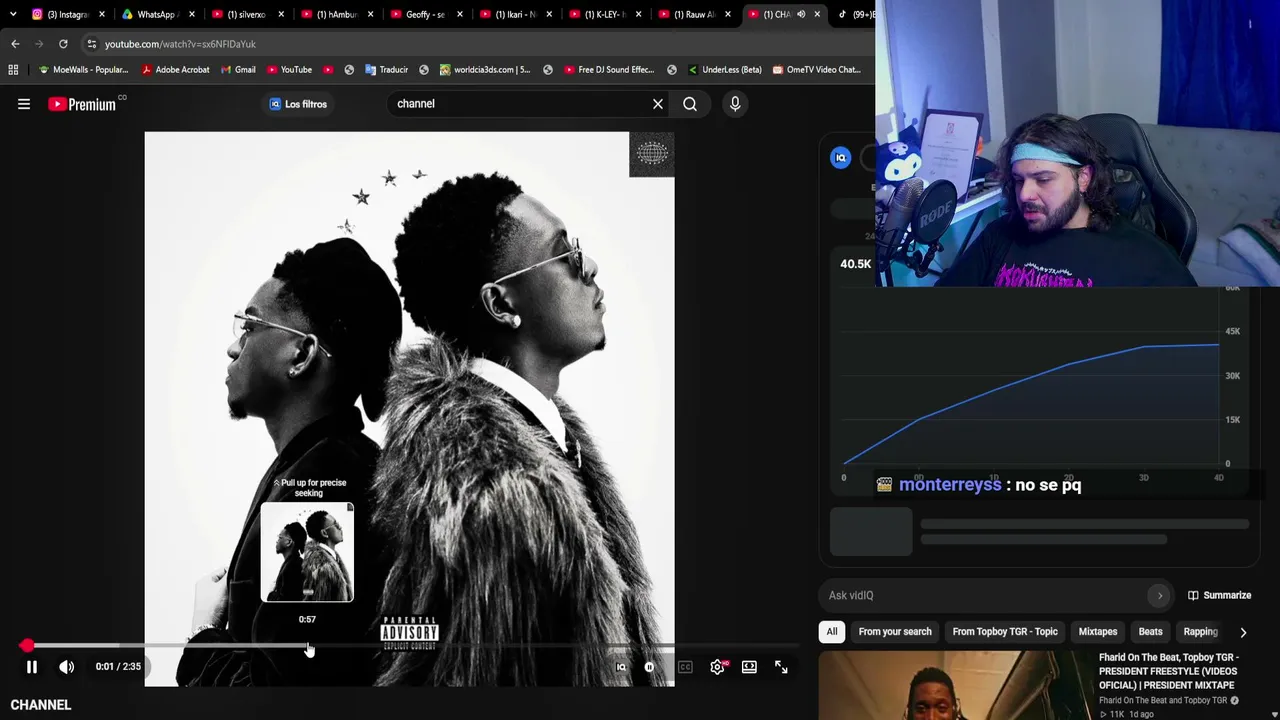The width and height of the screenshot is (1280, 720).
Task: Open the worldcia3ds.com bookmark
Action: click(x=484, y=70)
